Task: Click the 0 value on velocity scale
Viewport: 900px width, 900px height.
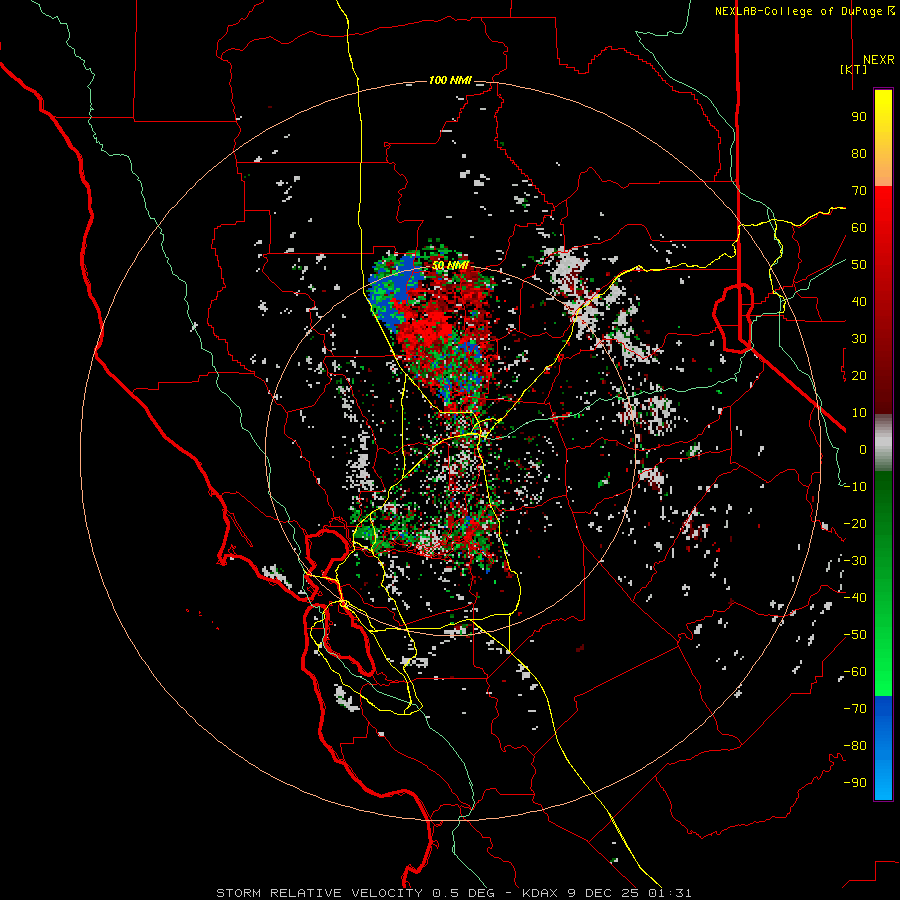Action: click(863, 450)
